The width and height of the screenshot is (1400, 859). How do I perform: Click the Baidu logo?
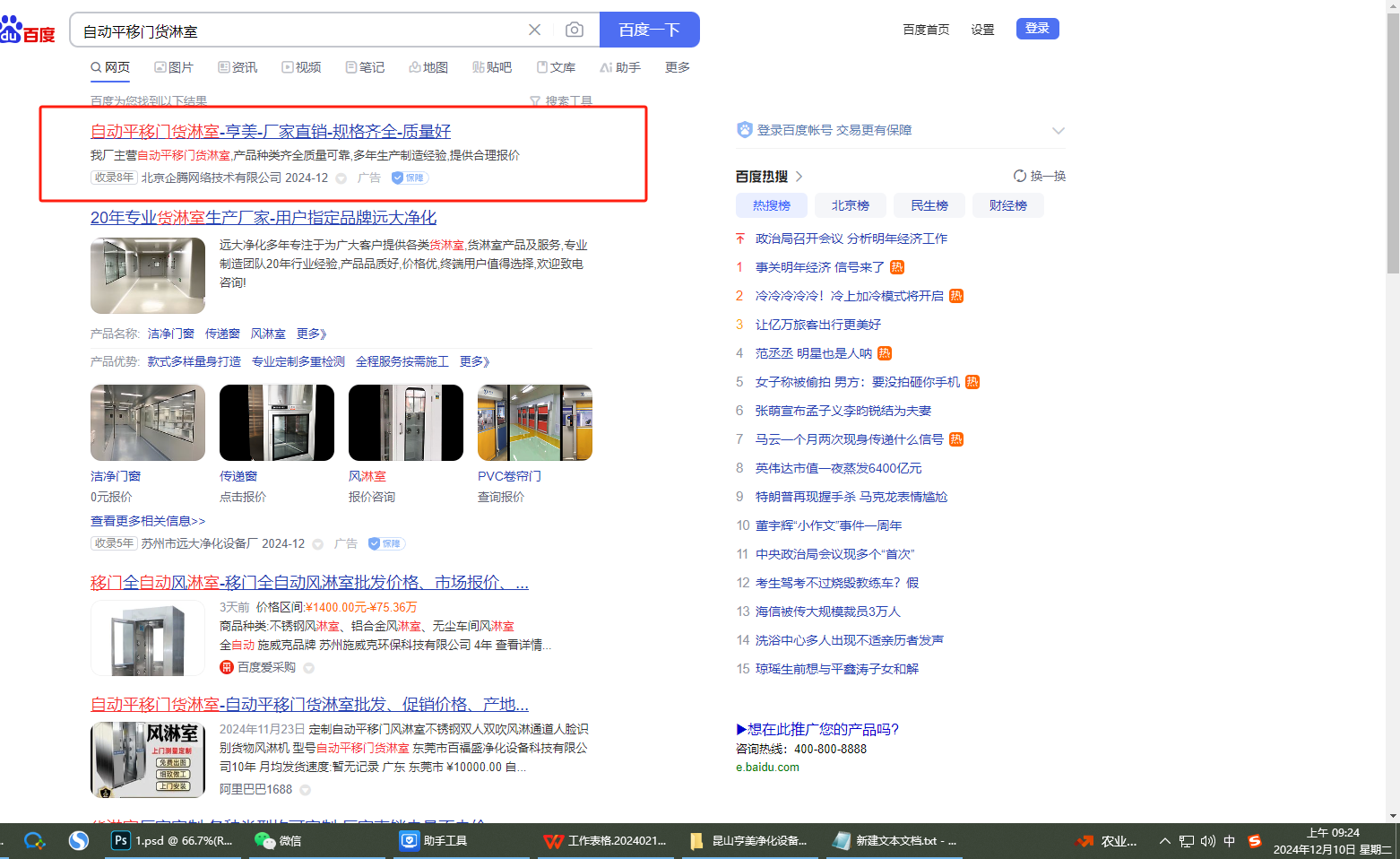[x=27, y=30]
